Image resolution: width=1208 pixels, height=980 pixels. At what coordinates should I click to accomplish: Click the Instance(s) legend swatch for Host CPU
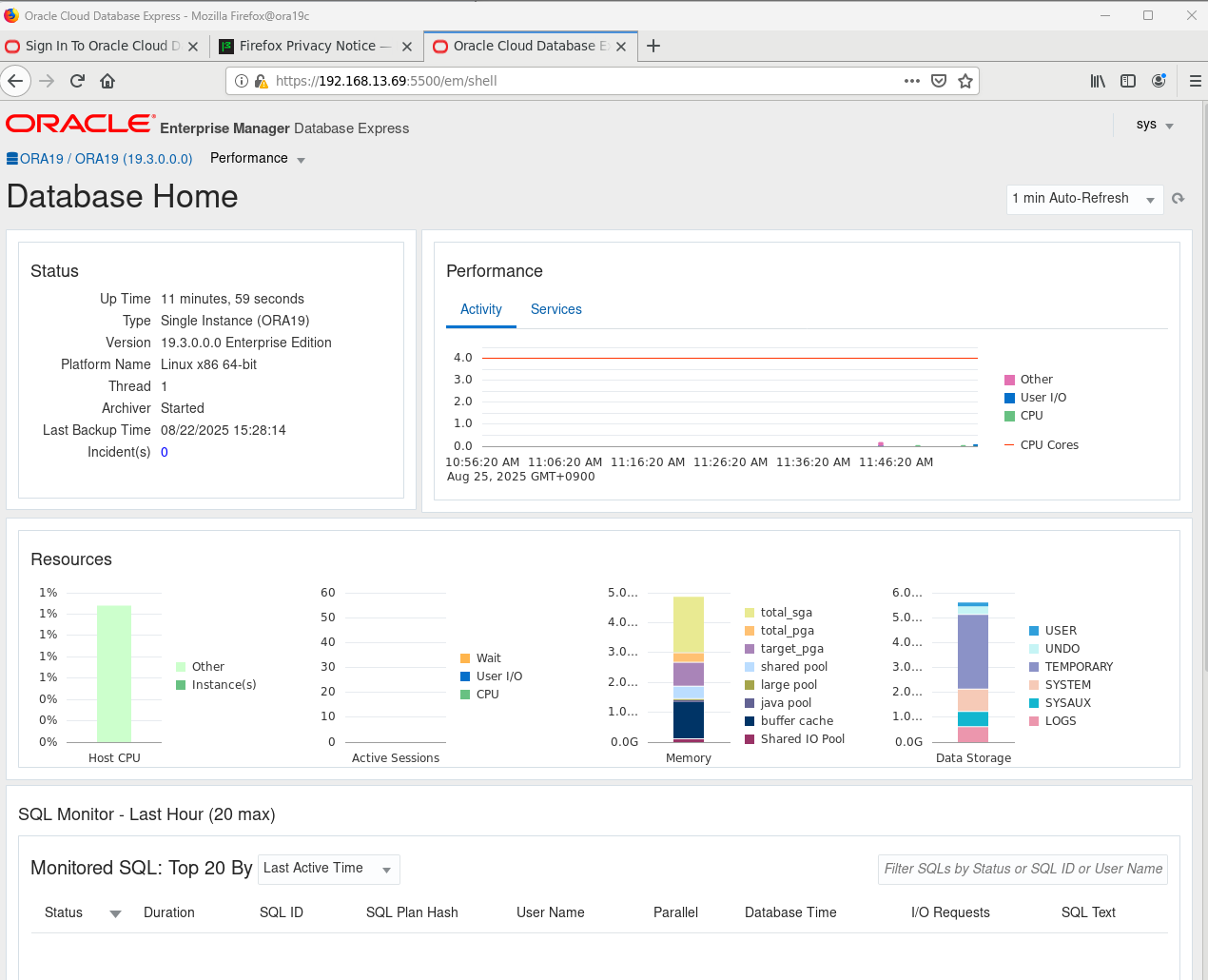click(181, 685)
